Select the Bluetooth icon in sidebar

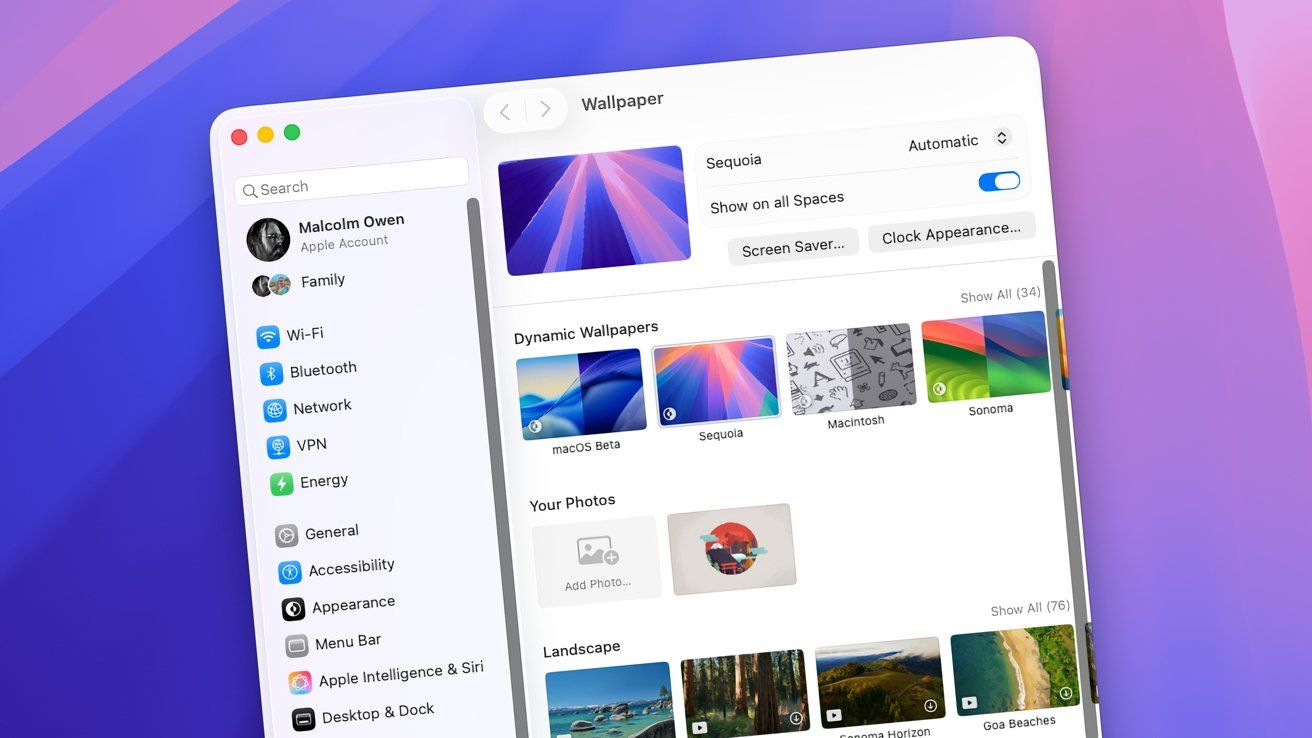tap(271, 374)
